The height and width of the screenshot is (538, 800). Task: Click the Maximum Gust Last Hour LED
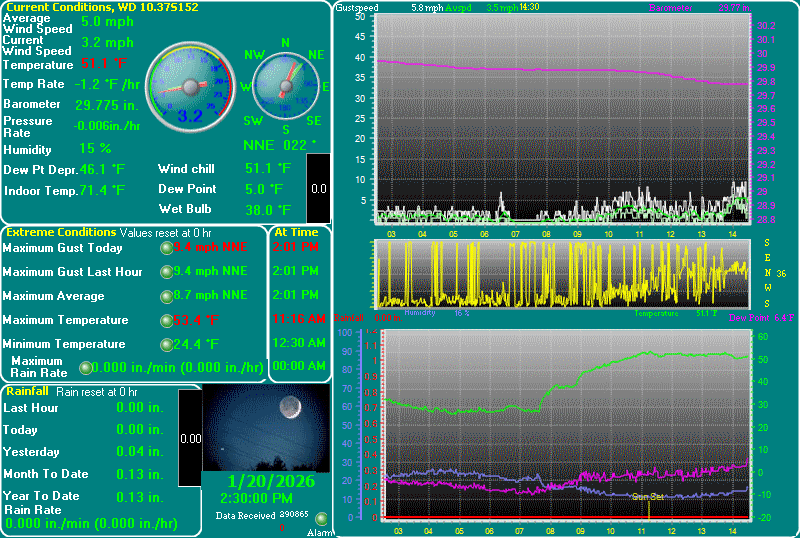coord(166,272)
